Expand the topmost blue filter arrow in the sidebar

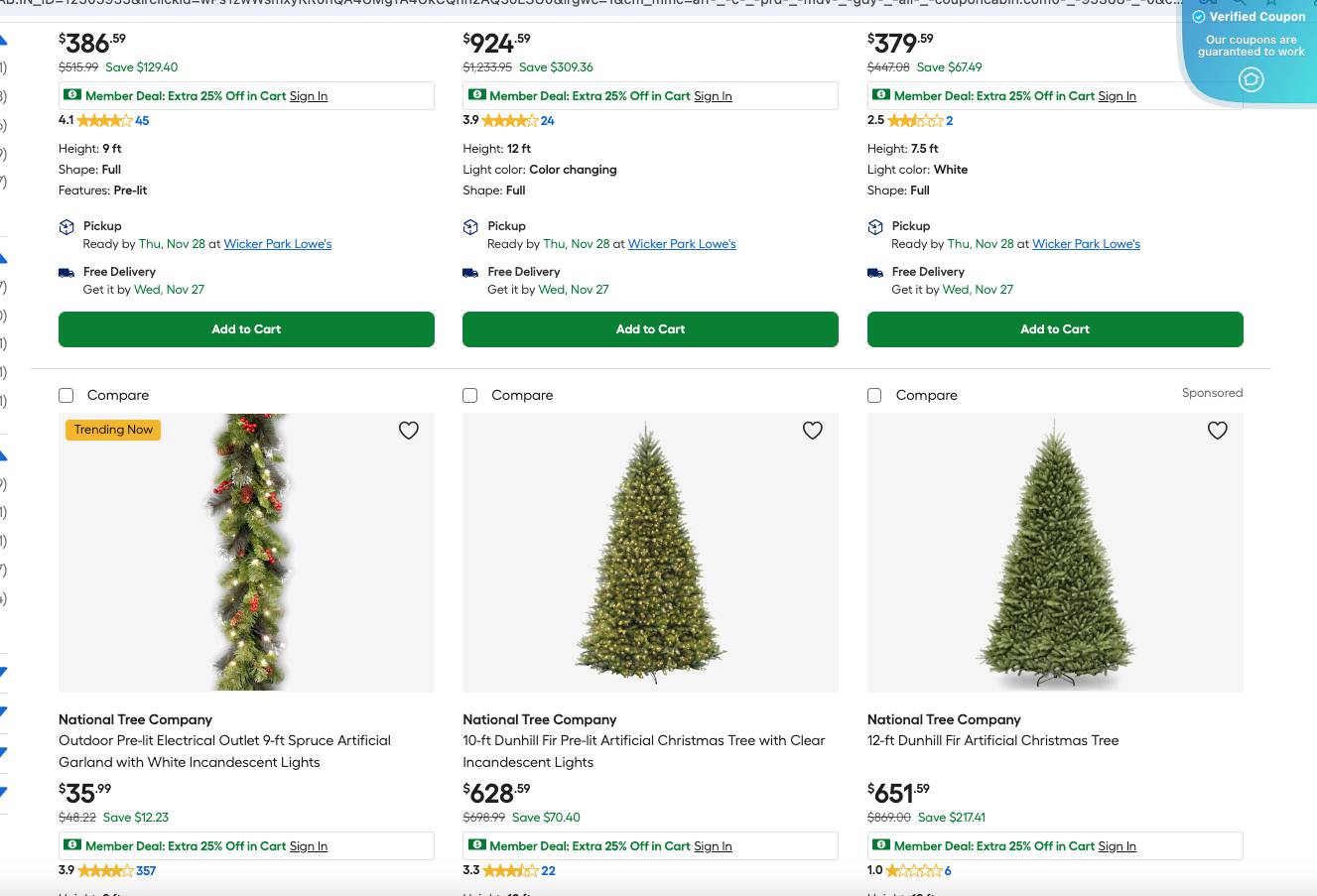tap(4, 37)
